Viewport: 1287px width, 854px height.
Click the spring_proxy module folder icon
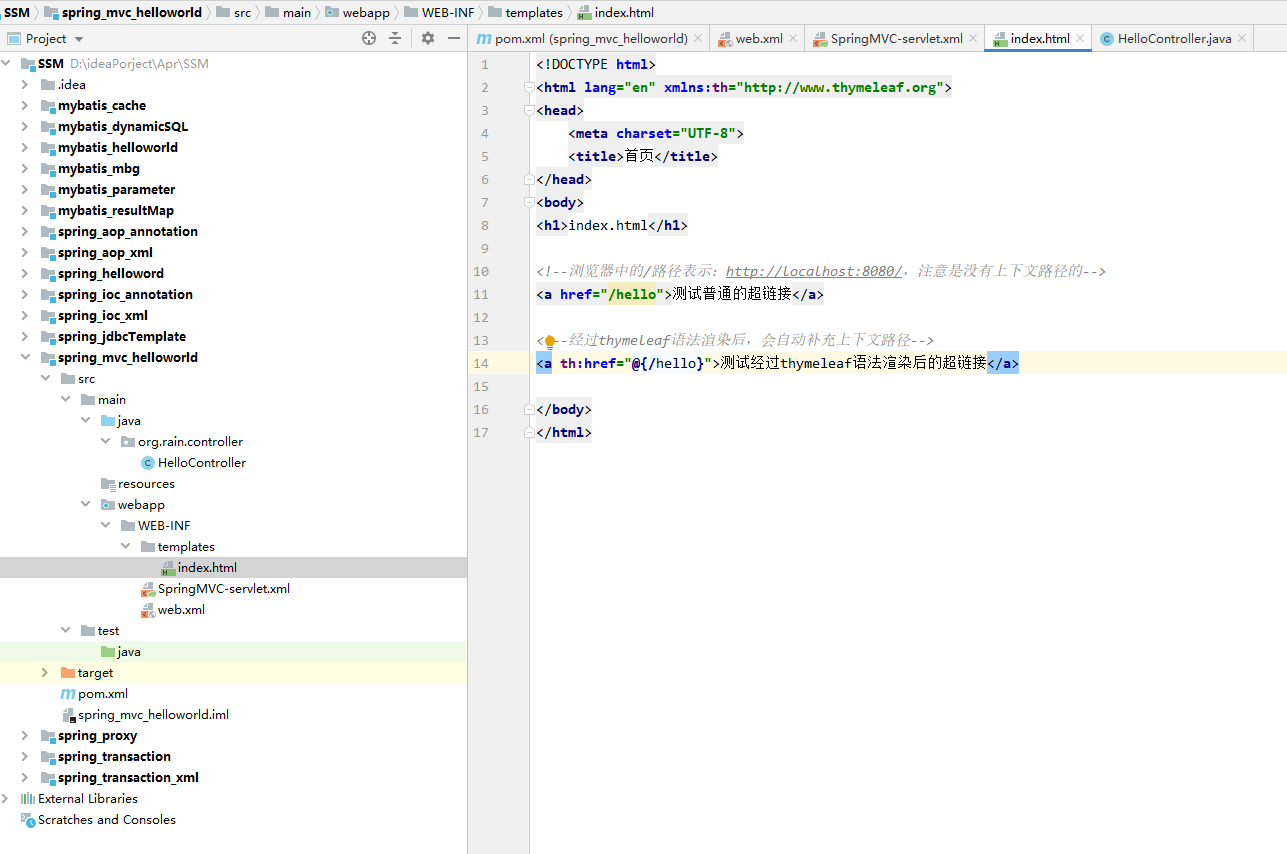tap(48, 736)
